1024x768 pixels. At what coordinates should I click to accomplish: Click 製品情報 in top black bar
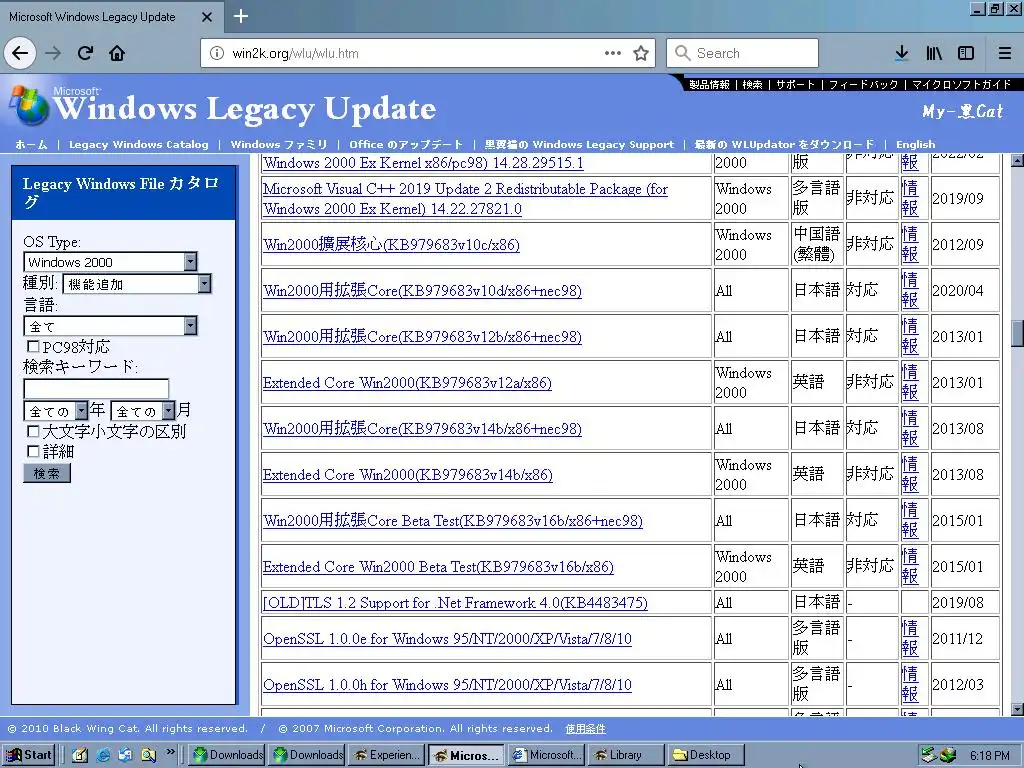click(709, 85)
